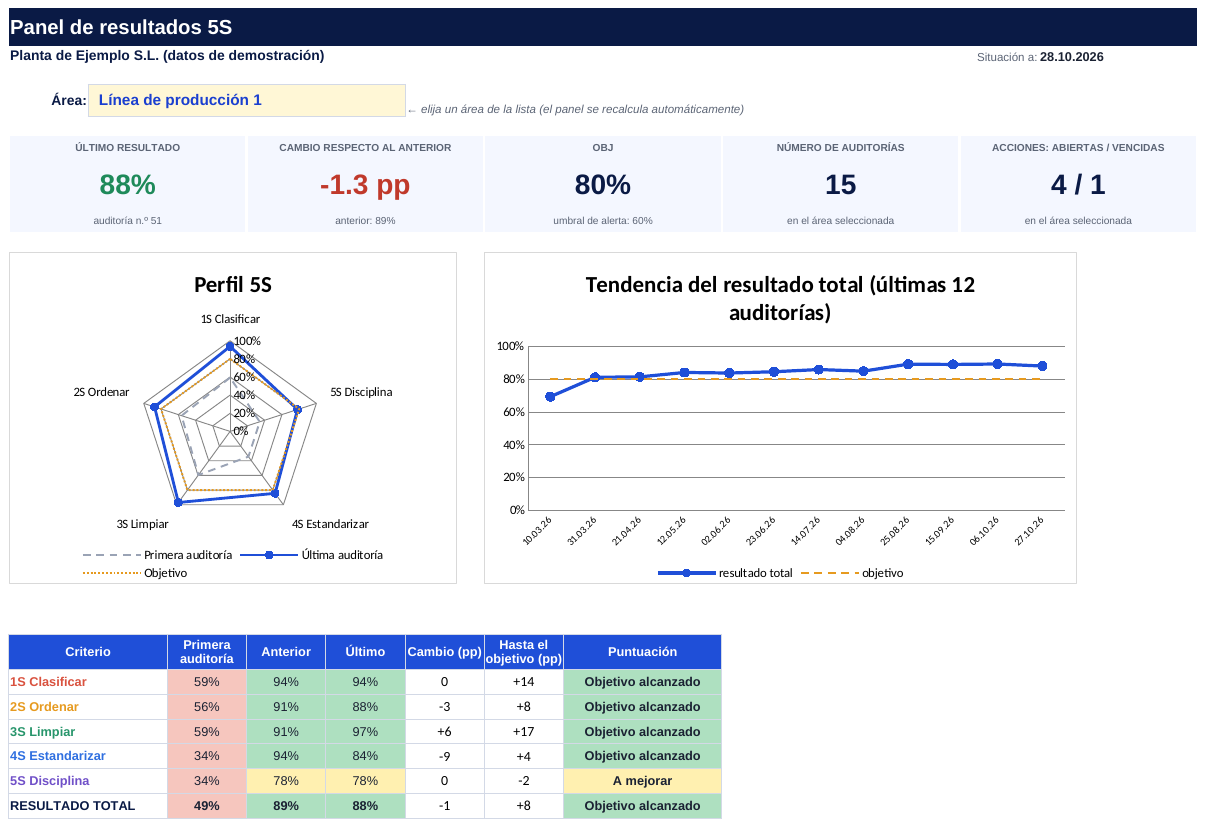This screenshot has height=830, width=1205.
Task: Click the -2 cell in 5S Disciplina row
Action: (523, 781)
